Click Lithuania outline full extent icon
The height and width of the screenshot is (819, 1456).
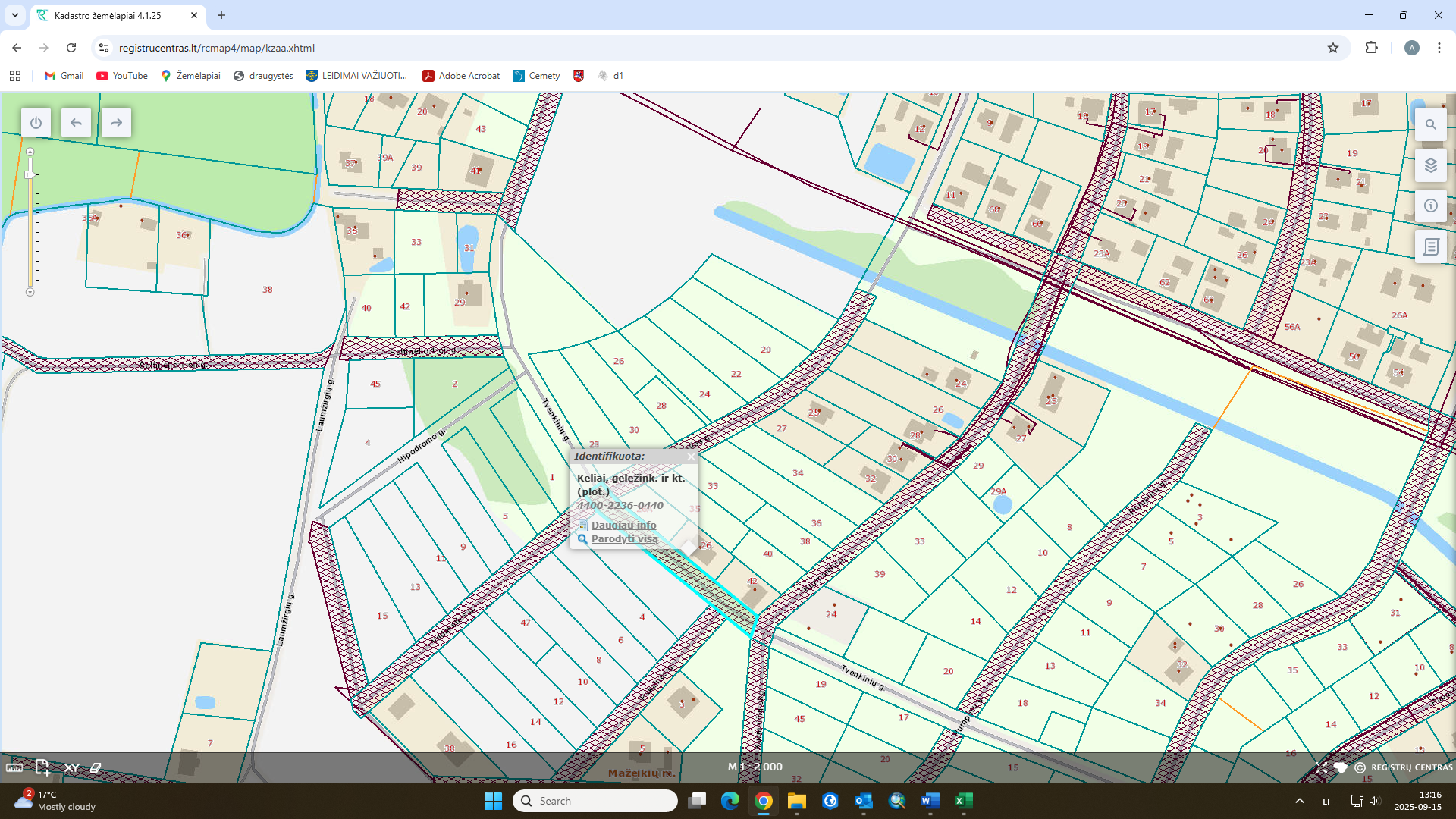1340,767
